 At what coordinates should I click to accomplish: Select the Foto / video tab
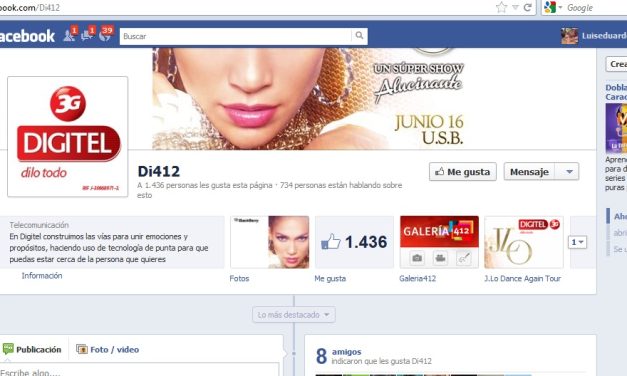coord(107,349)
